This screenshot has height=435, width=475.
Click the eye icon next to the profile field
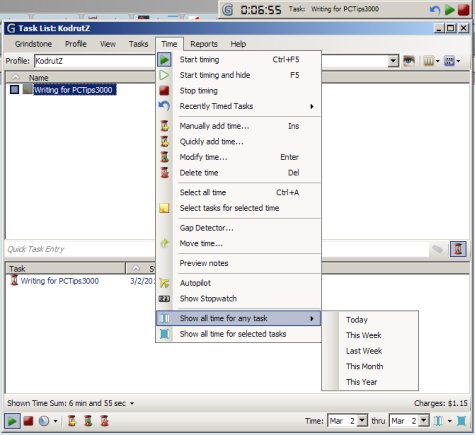409,61
